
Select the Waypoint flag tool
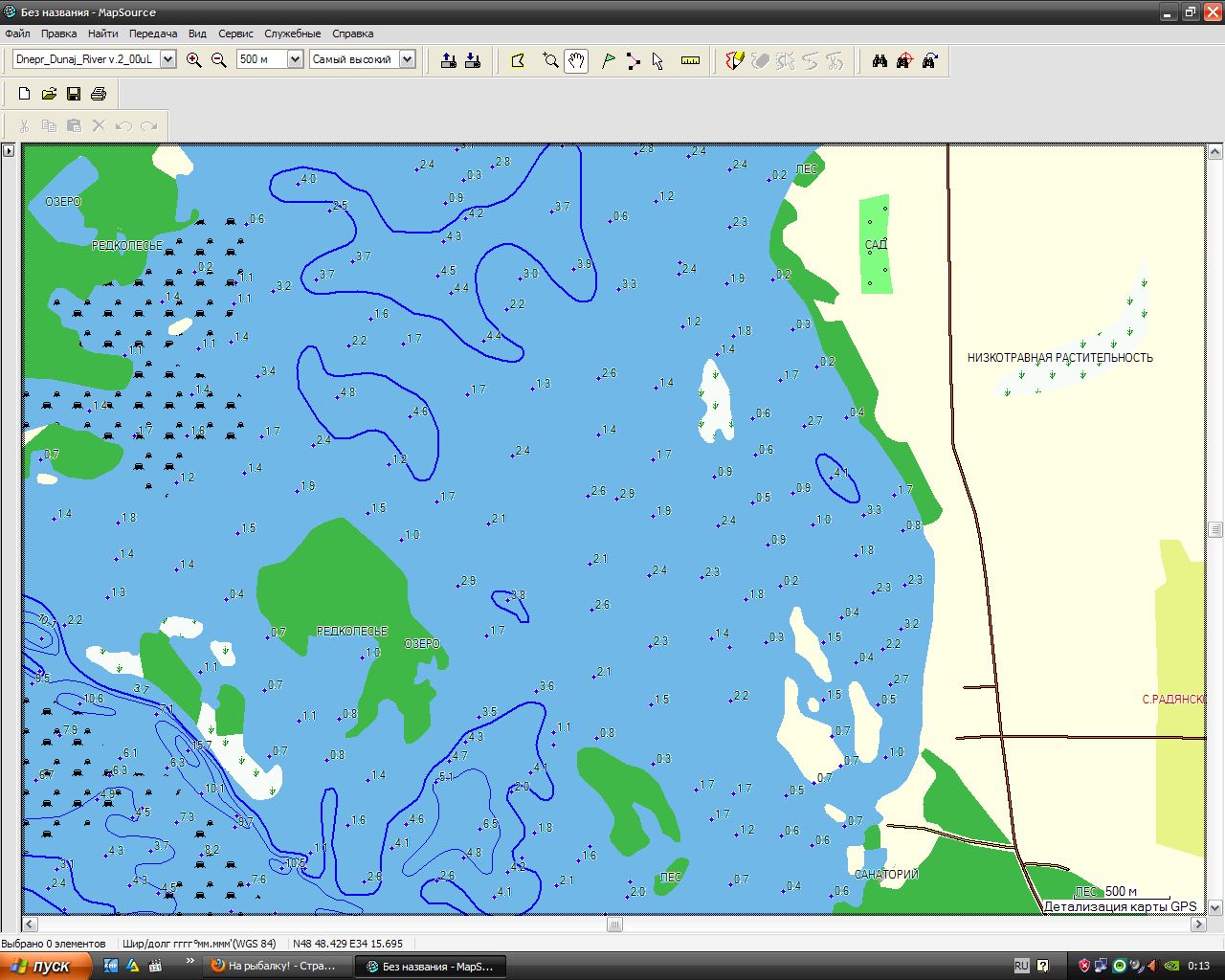click(x=608, y=61)
